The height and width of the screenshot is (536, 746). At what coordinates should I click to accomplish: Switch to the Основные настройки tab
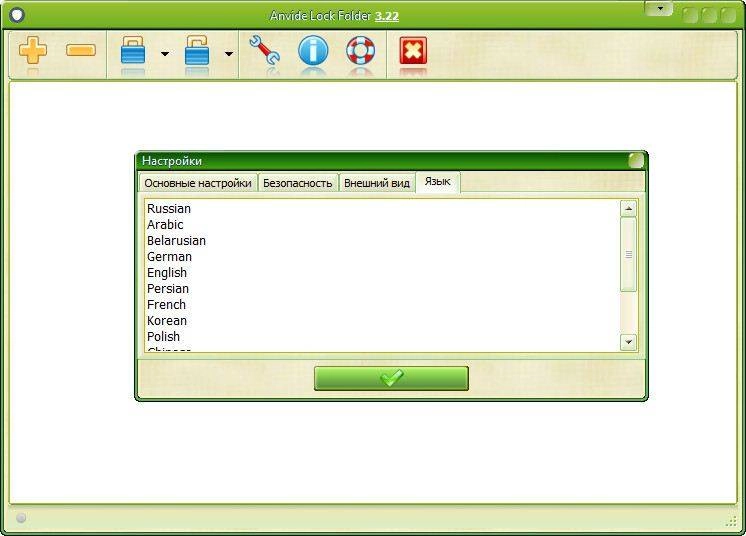pos(198,183)
